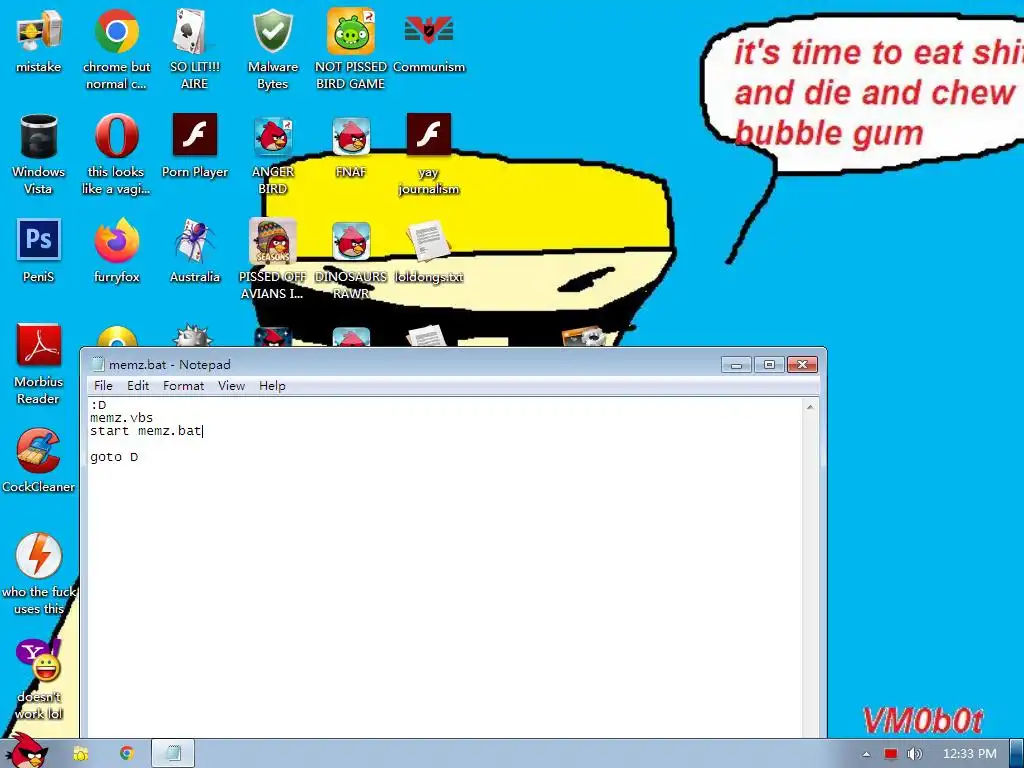Click the Show Desktop strip
Image resolution: width=1024 pixels, height=768 pixels.
1017,754
